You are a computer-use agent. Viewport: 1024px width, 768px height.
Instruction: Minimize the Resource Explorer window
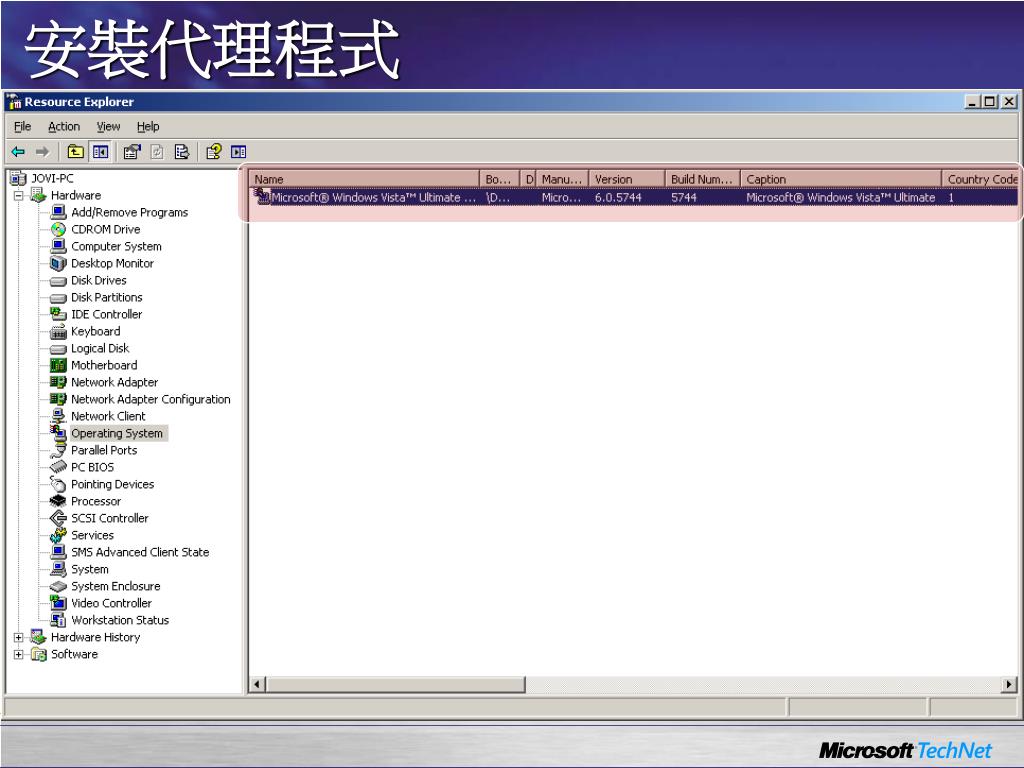tap(972, 101)
